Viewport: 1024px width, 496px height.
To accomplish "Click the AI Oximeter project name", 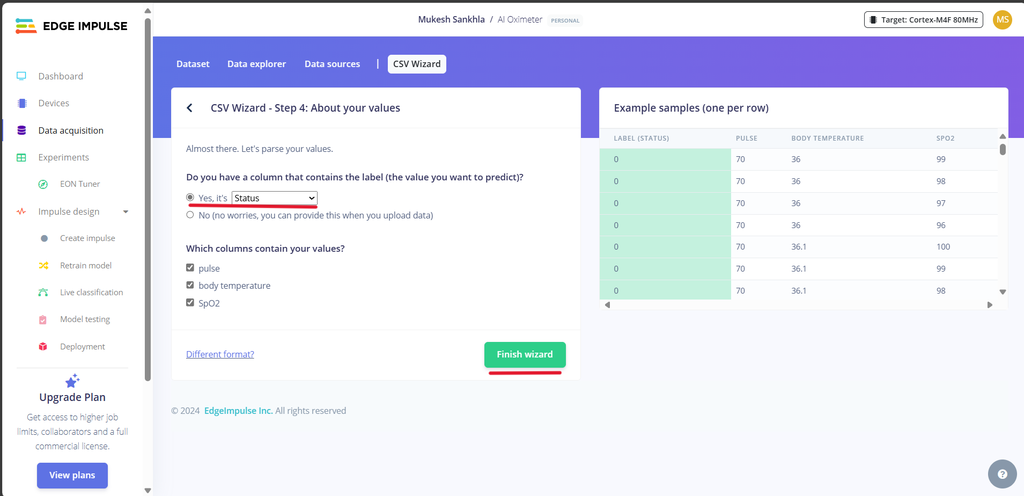I will 520,20.
